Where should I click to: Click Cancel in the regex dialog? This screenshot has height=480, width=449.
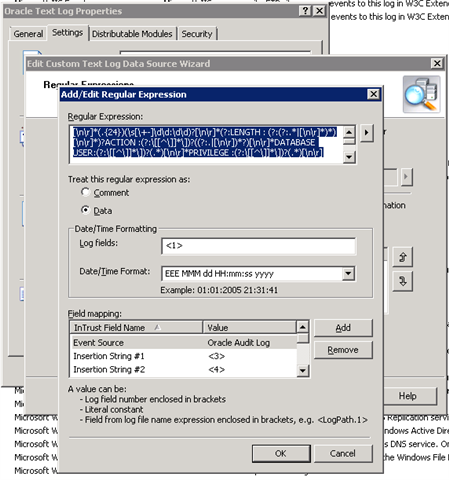(343, 453)
